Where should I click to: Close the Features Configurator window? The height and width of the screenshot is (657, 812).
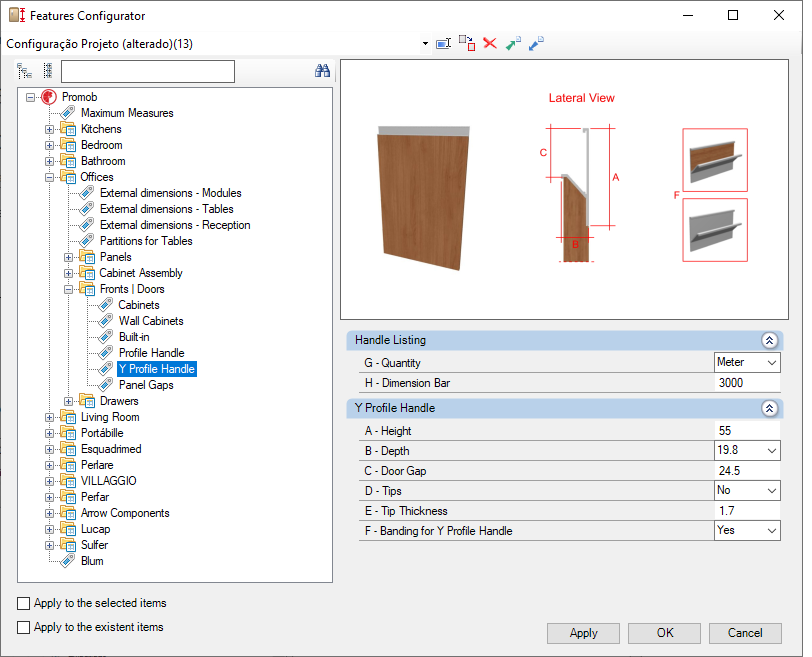tap(778, 16)
